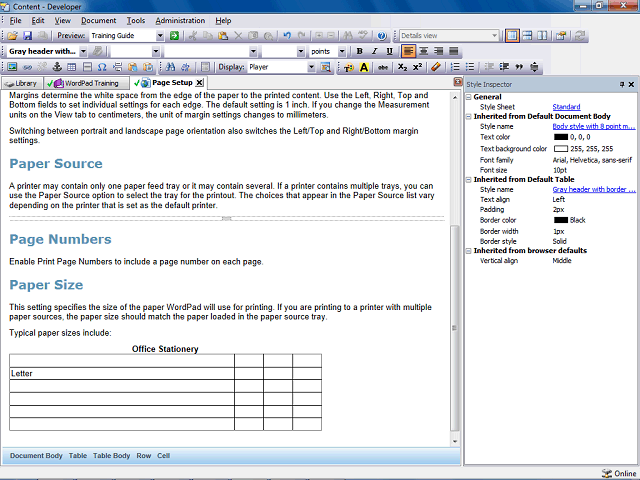Click the Numbered List icon
Screen dimensions: 640x480
tap(455, 67)
